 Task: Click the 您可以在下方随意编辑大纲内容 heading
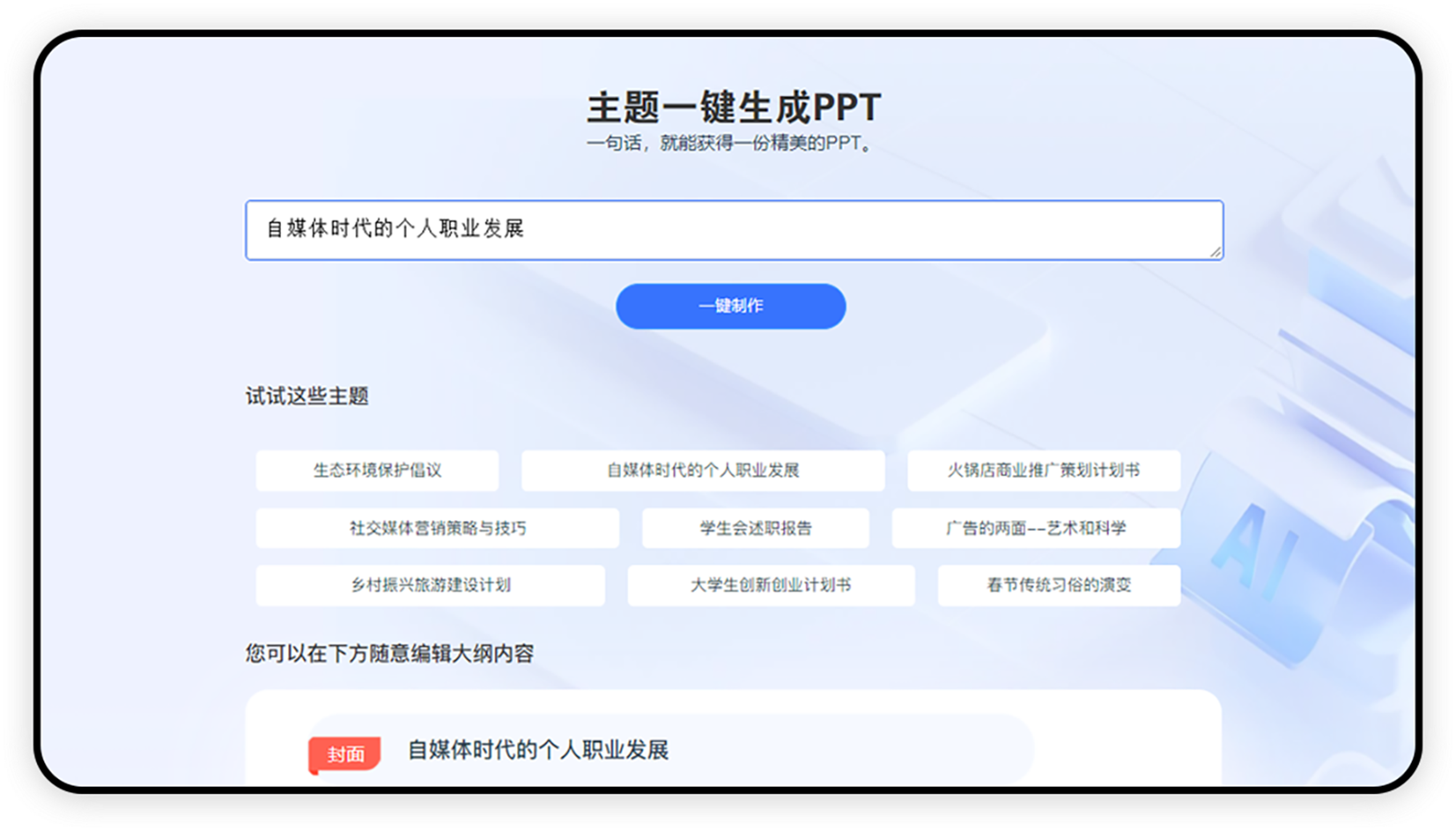389,653
